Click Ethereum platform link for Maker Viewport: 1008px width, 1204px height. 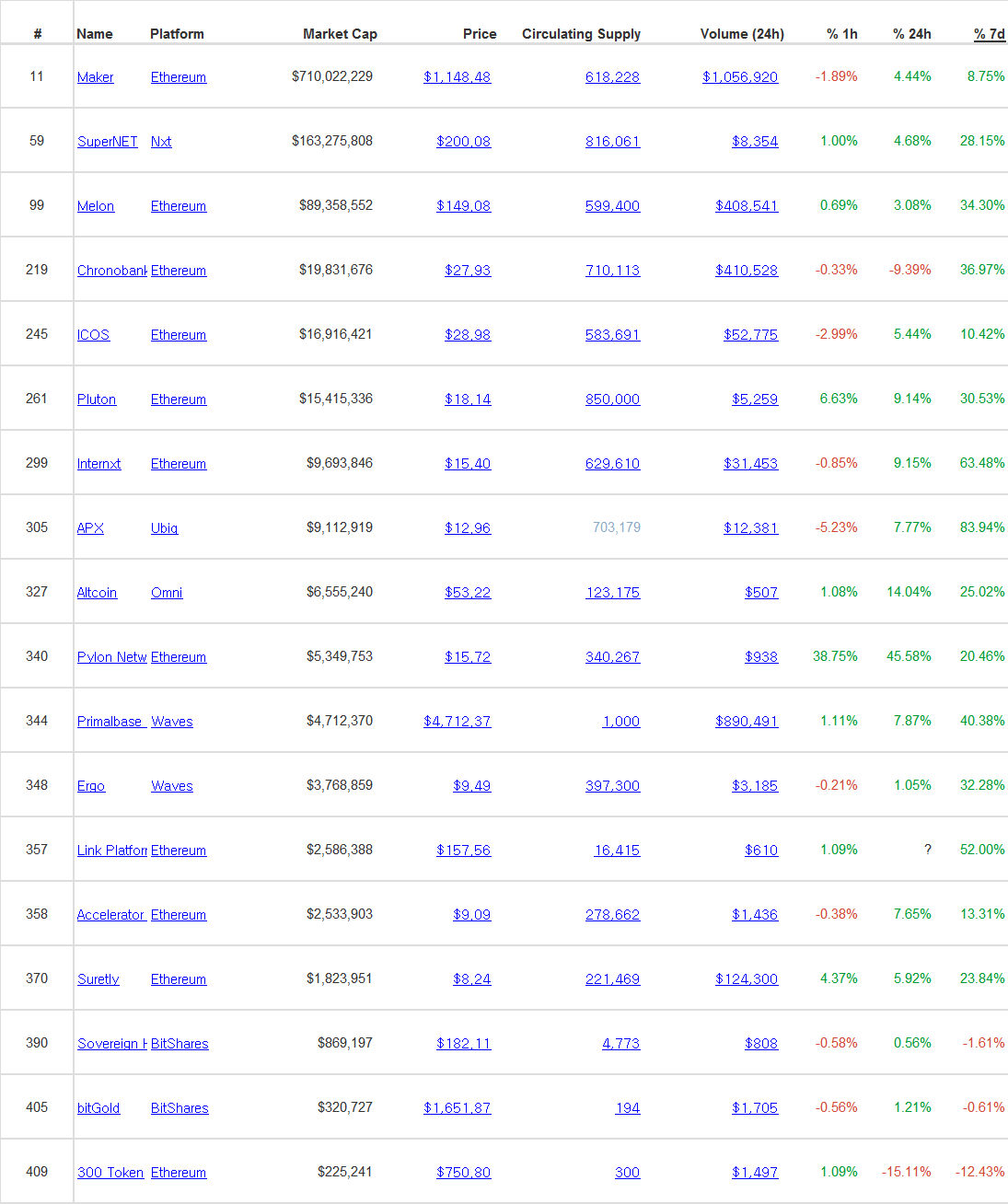(179, 77)
